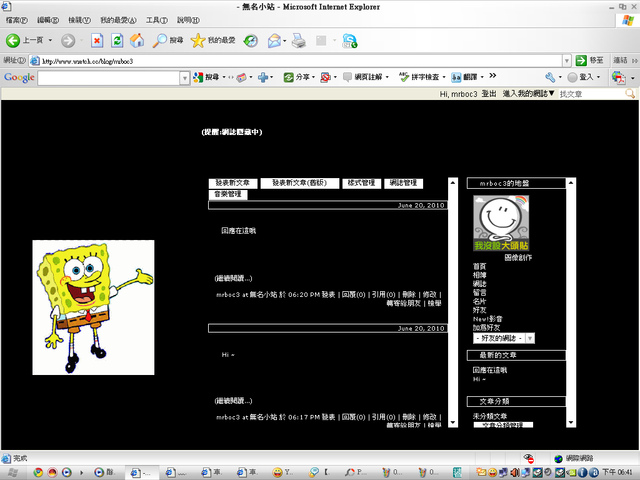Click the green Go arrow button
Image resolution: width=640 pixels, height=480 pixels.
(581, 60)
